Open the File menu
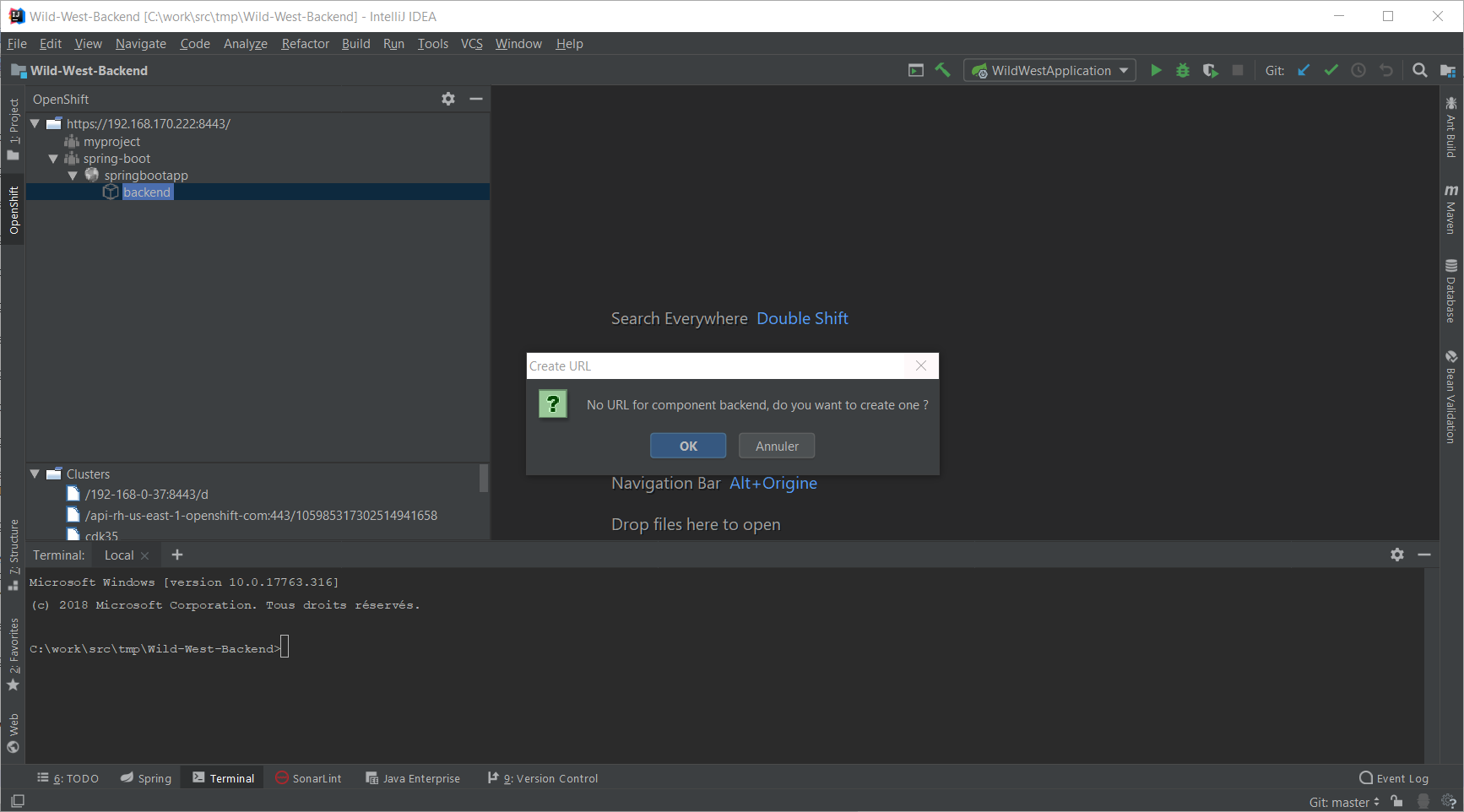The height and width of the screenshot is (812, 1464). [x=17, y=44]
